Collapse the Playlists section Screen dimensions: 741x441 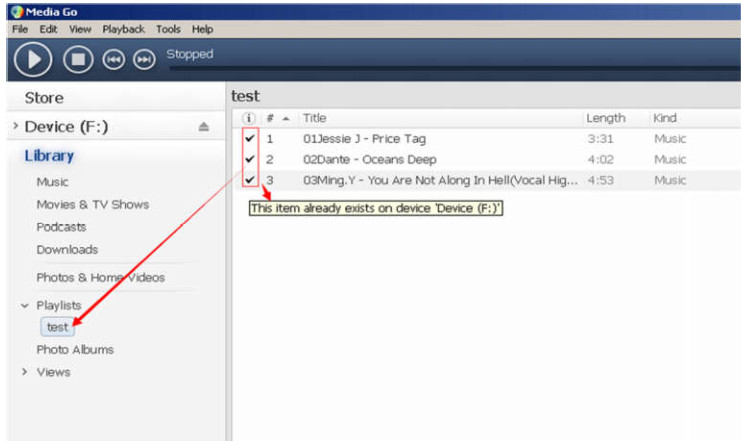point(25,306)
